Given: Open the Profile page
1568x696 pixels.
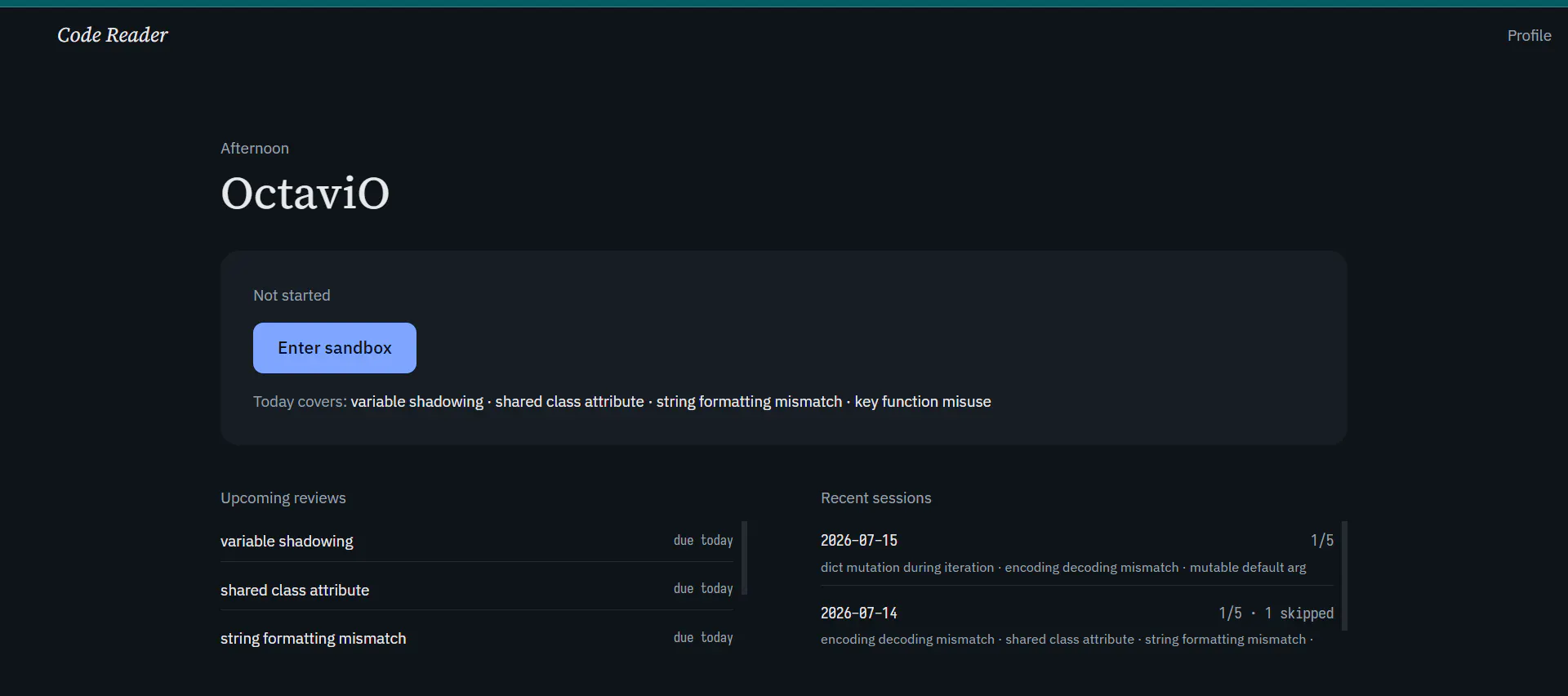Looking at the screenshot, I should (x=1529, y=35).
